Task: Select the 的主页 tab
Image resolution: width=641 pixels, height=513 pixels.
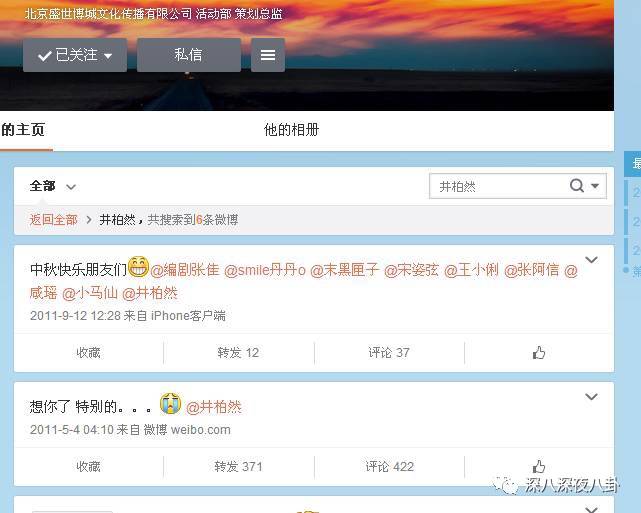Action: coord(23,130)
